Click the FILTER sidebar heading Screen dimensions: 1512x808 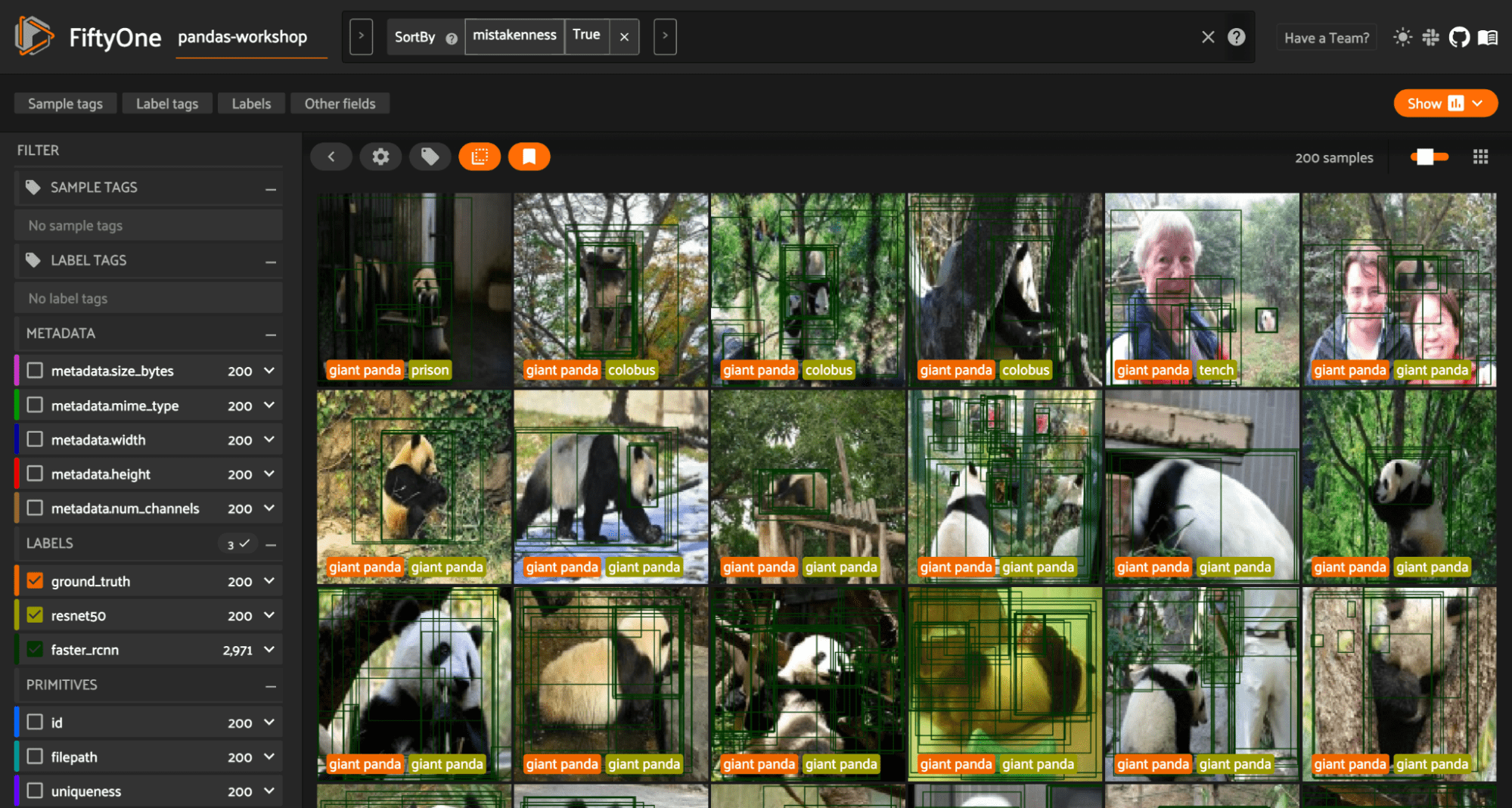pyautogui.click(x=38, y=151)
